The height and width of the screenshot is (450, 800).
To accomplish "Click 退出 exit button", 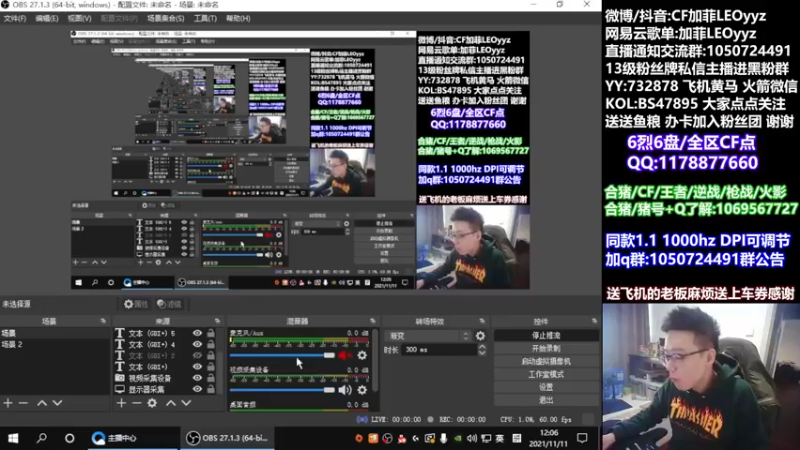I will pyautogui.click(x=546, y=400).
